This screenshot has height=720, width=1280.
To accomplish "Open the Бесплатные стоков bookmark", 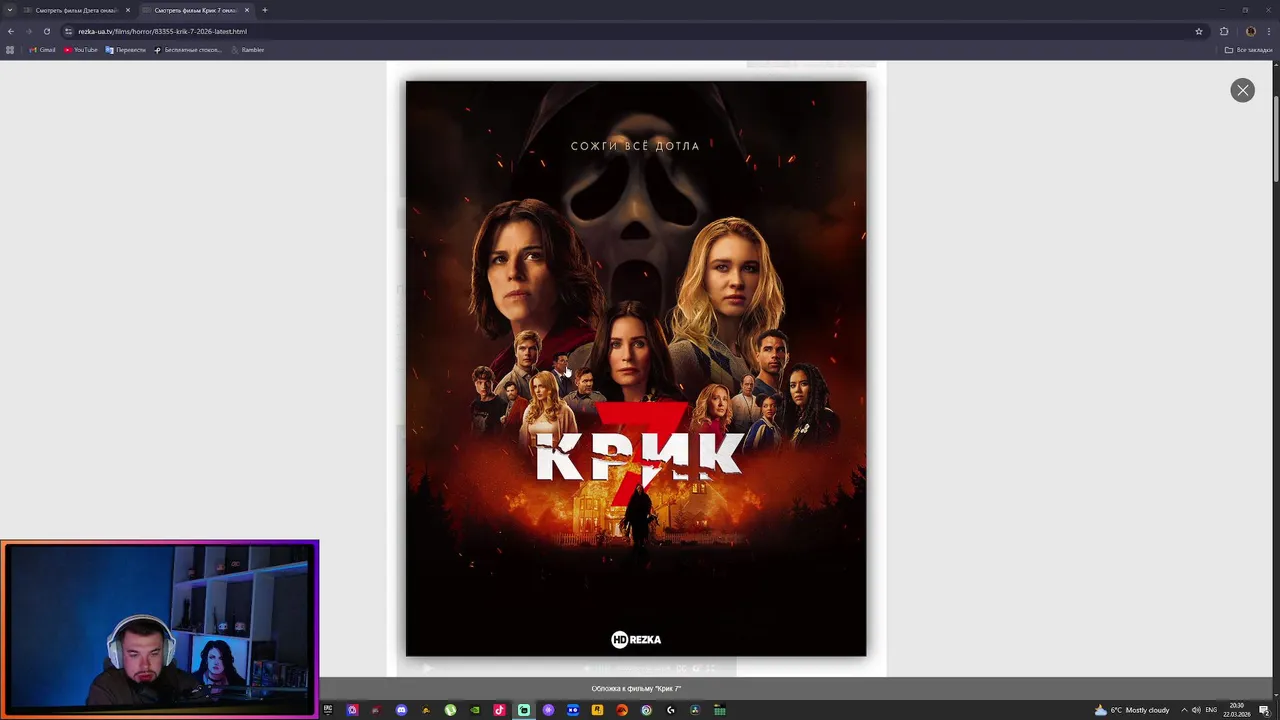I will 188,50.
